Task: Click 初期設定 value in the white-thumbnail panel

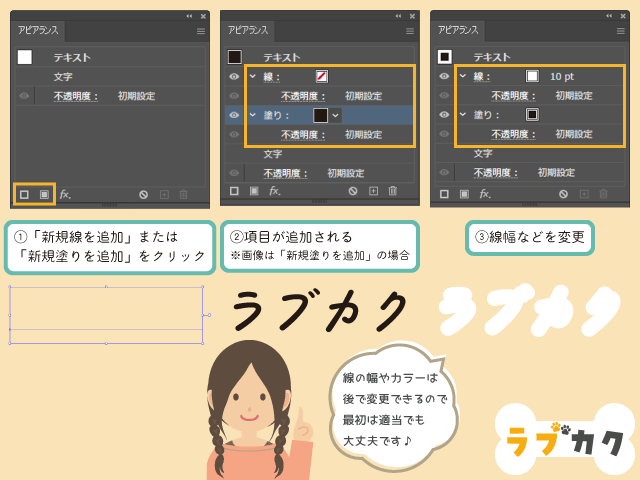Action: click(x=136, y=96)
